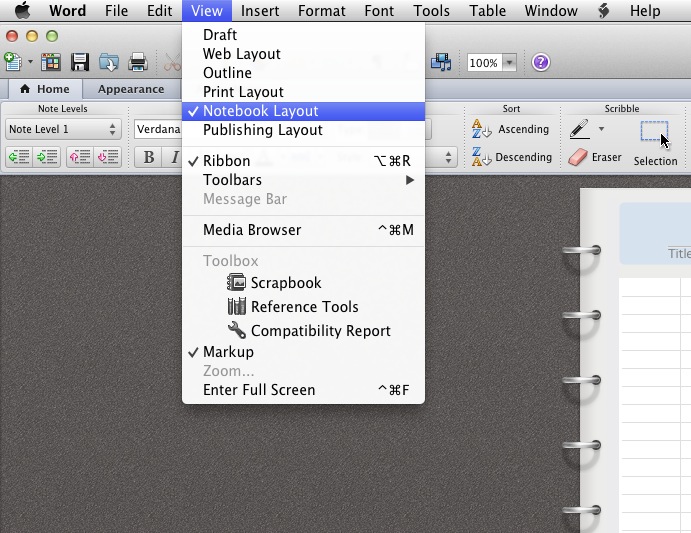Viewport: 691px width, 533px height.
Task: Sort notes Ascending
Action: click(x=511, y=129)
